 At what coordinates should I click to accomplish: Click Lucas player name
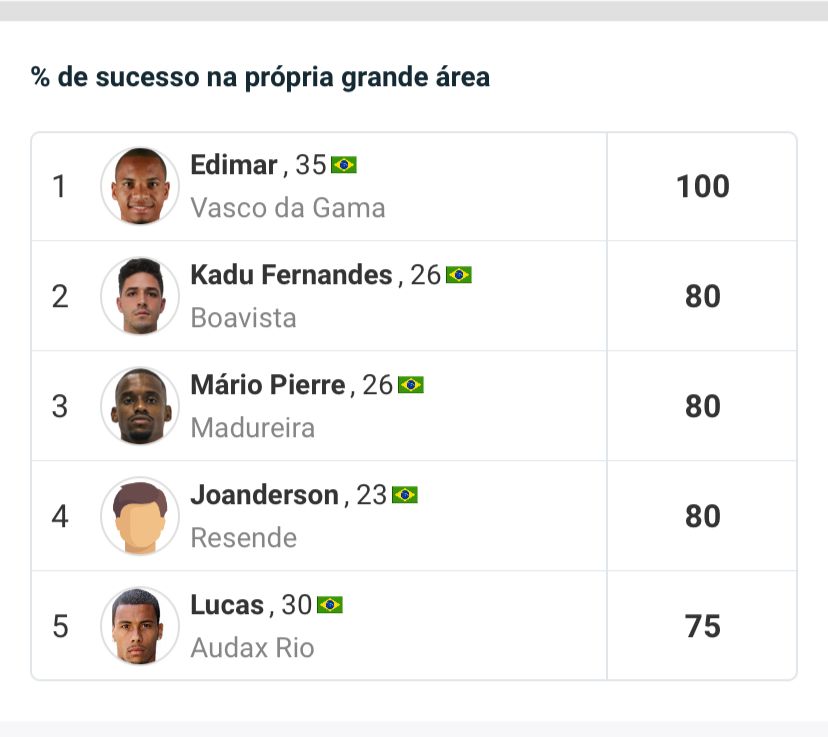click(227, 605)
